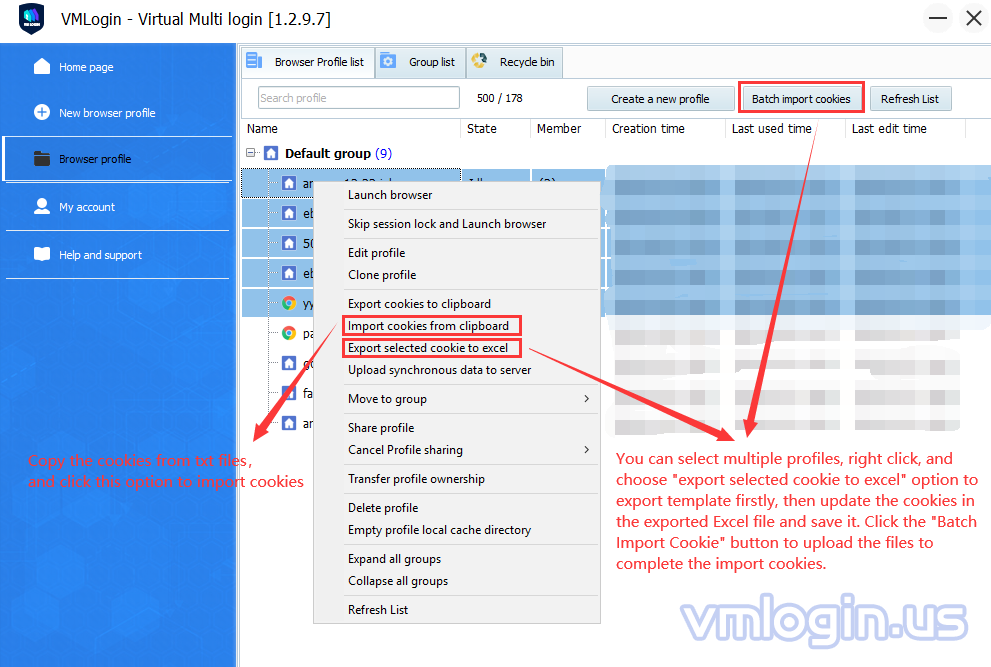The width and height of the screenshot is (991, 667).
Task: Collapse the Default group tree node
Action: pyautogui.click(x=251, y=154)
